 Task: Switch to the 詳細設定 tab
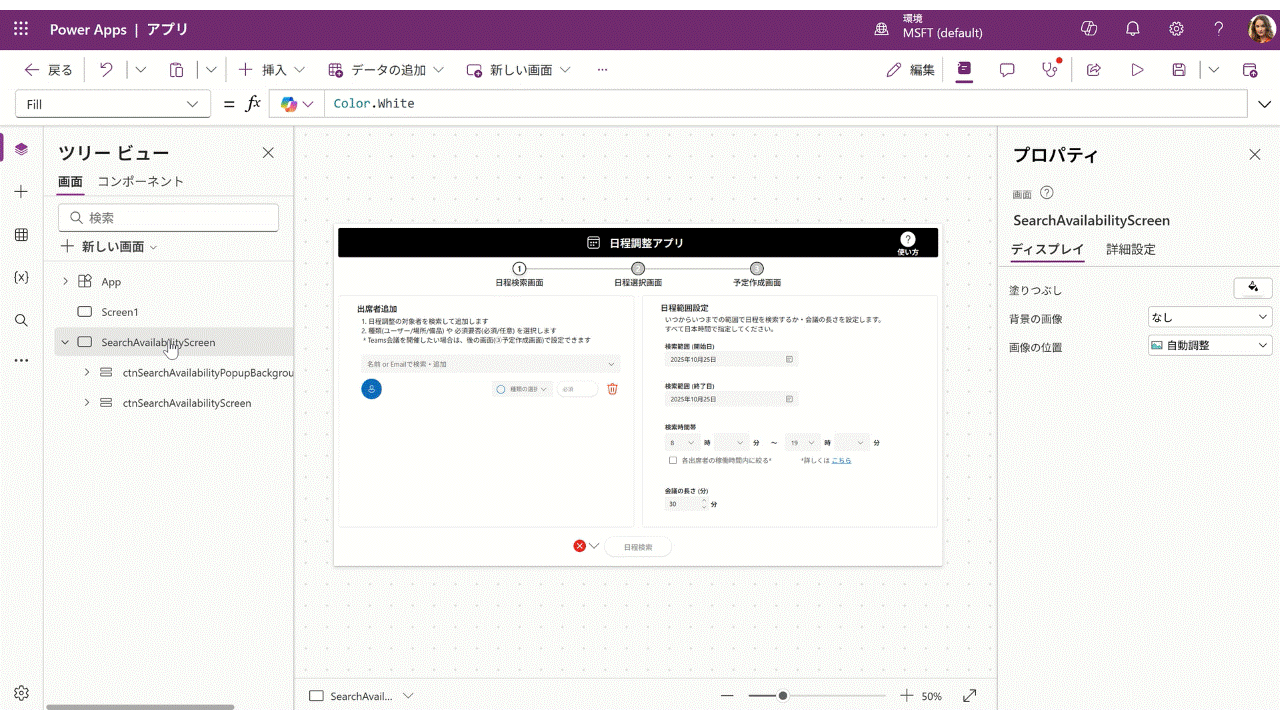tap(1130, 249)
